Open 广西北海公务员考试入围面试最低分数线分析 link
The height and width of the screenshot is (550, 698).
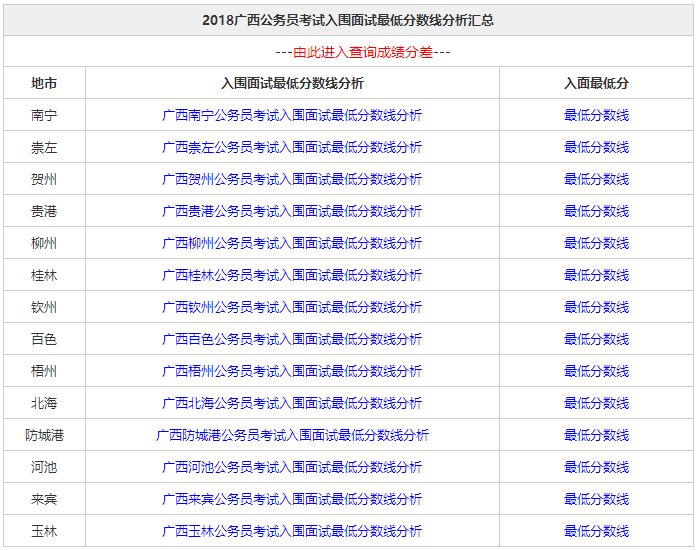(x=292, y=404)
